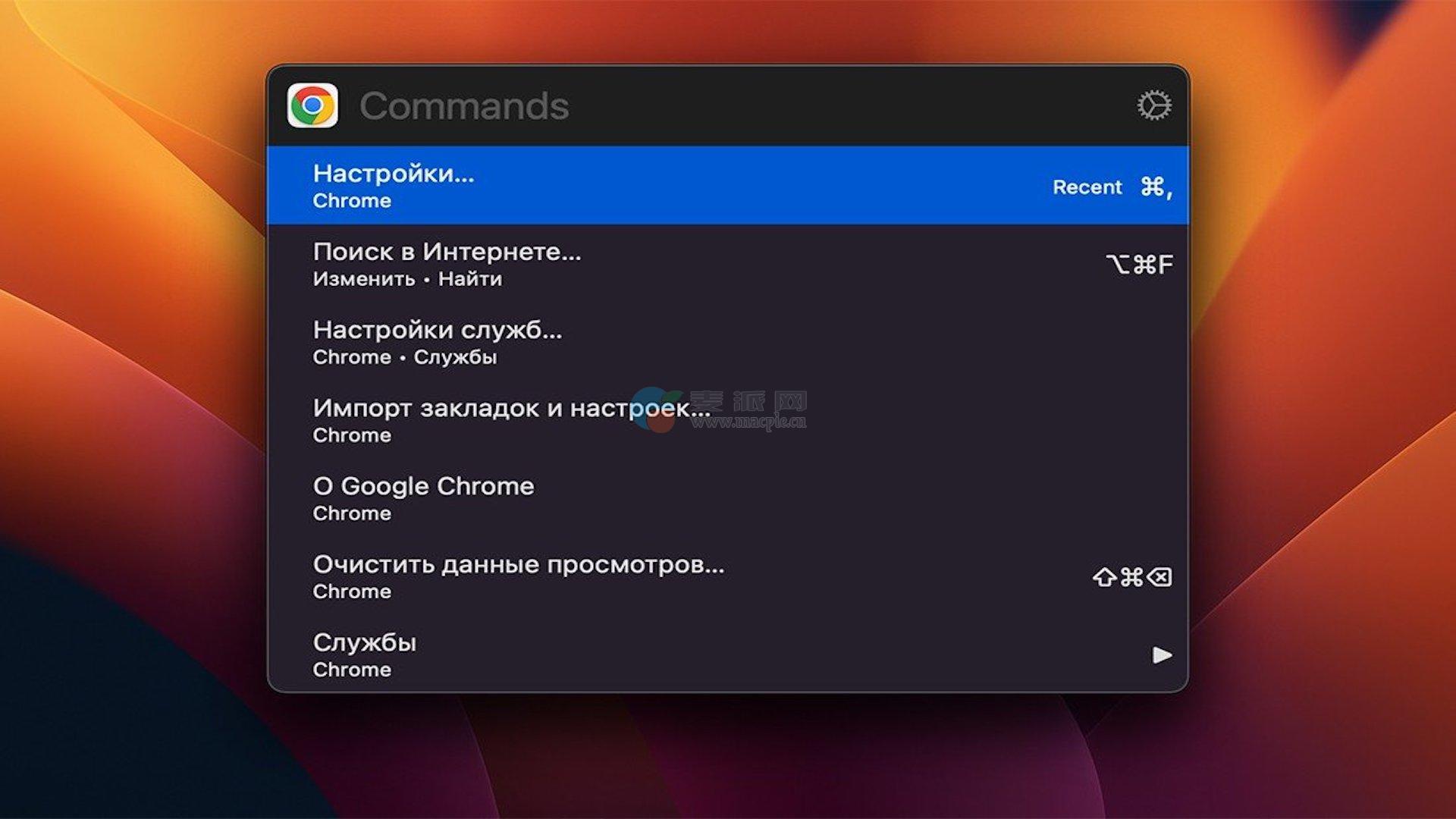The image size is (1456, 819).
Task: Click the Chrome • Службы subtitle
Action: tap(405, 357)
